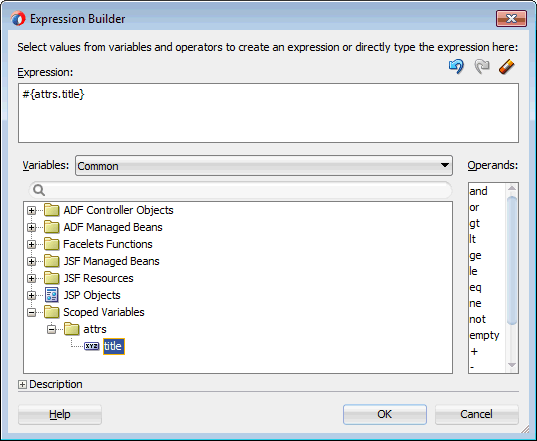Select the attrs tree label

click(95, 329)
